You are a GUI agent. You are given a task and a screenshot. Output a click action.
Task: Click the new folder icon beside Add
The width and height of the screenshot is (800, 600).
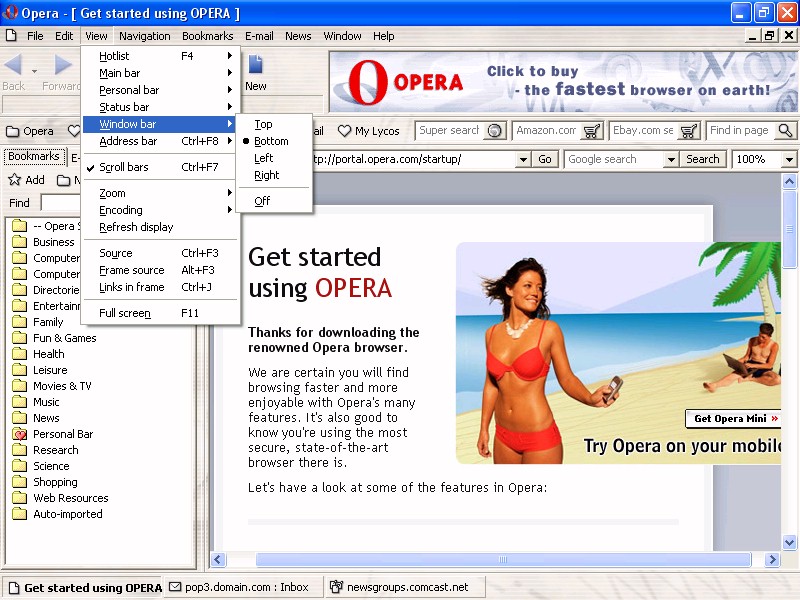pyautogui.click(x=63, y=180)
